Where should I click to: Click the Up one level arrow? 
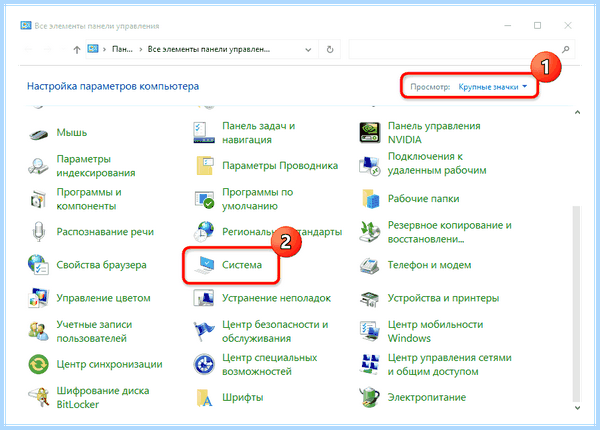tap(77, 50)
